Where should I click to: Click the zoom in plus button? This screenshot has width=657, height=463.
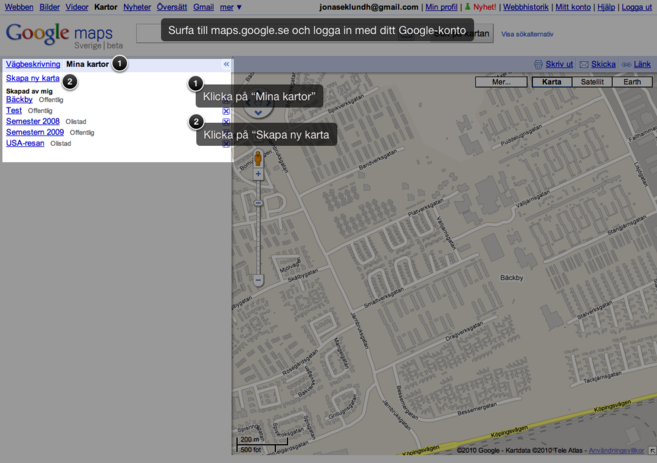[257, 175]
